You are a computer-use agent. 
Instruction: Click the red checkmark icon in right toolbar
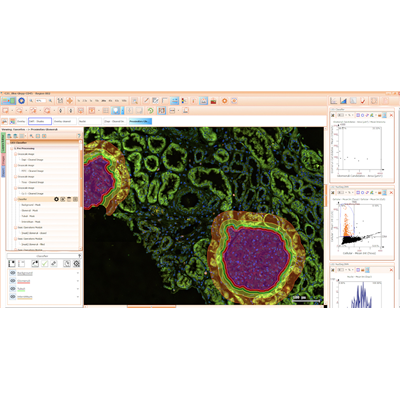click(x=363, y=101)
